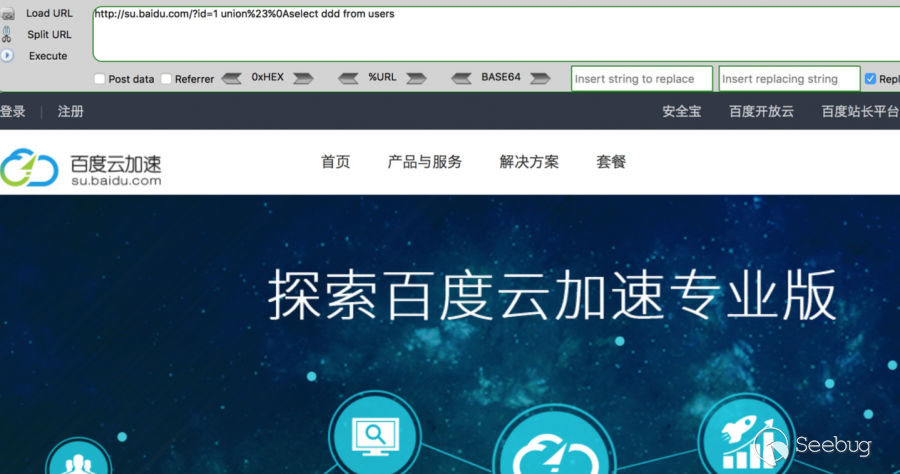Click the BASE64 label
900x474 pixels.
pyautogui.click(x=501, y=77)
